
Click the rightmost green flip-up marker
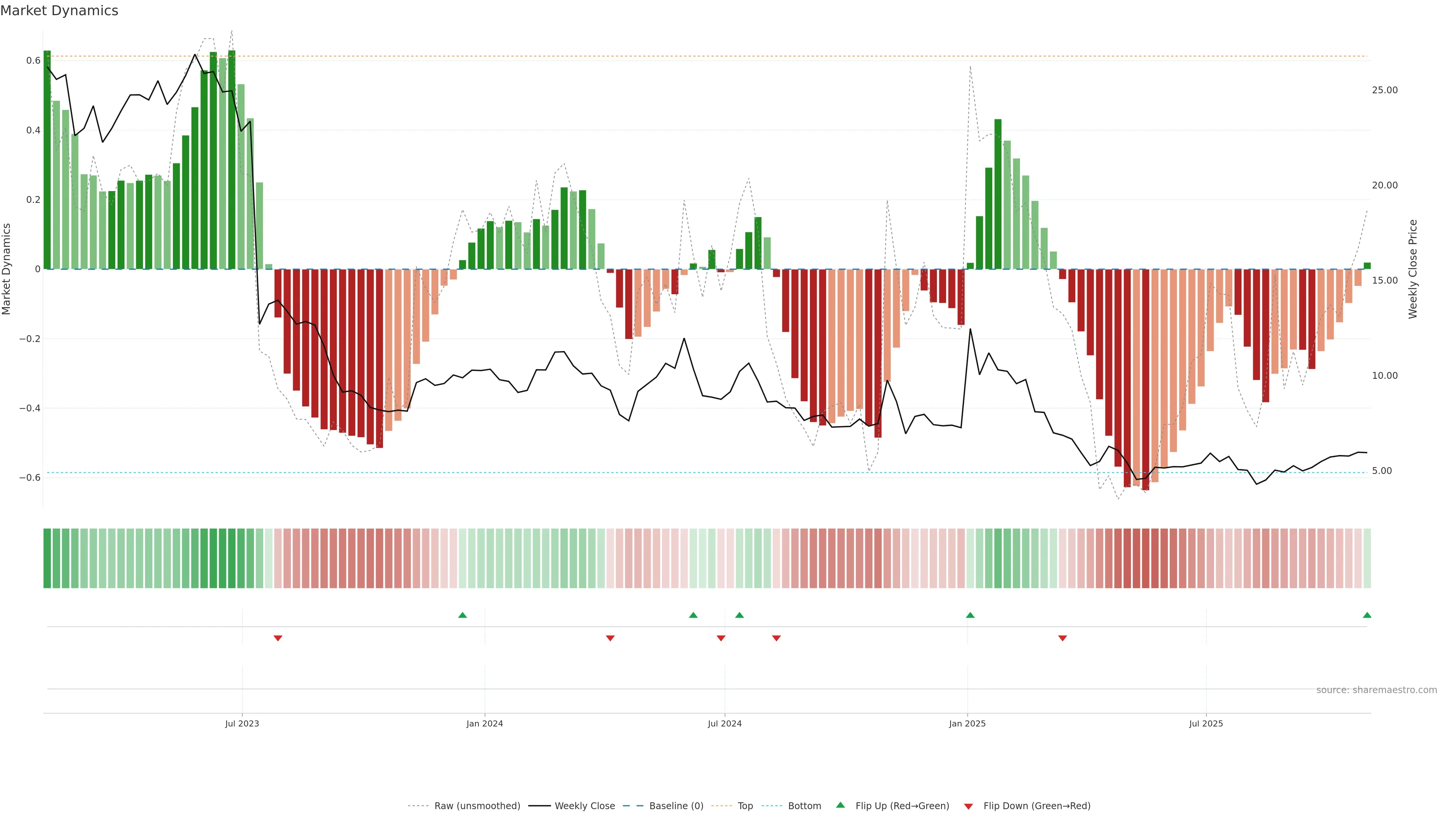pyautogui.click(x=1367, y=615)
